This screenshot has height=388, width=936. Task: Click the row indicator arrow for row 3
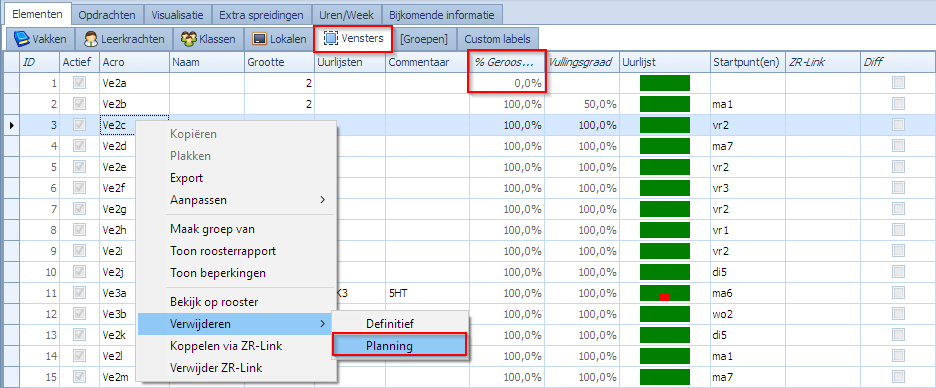pyautogui.click(x=12, y=125)
